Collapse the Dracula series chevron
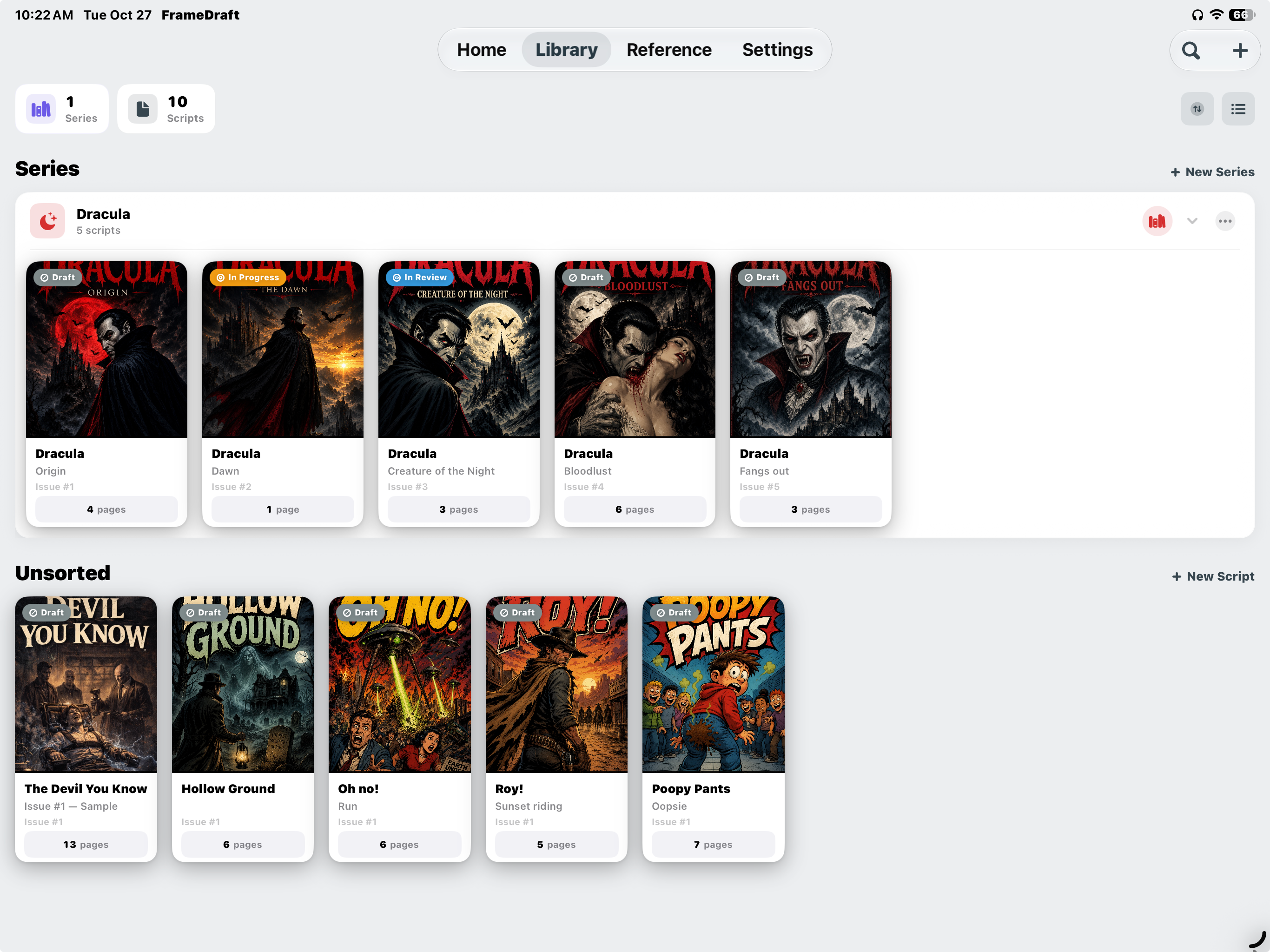 [x=1192, y=221]
